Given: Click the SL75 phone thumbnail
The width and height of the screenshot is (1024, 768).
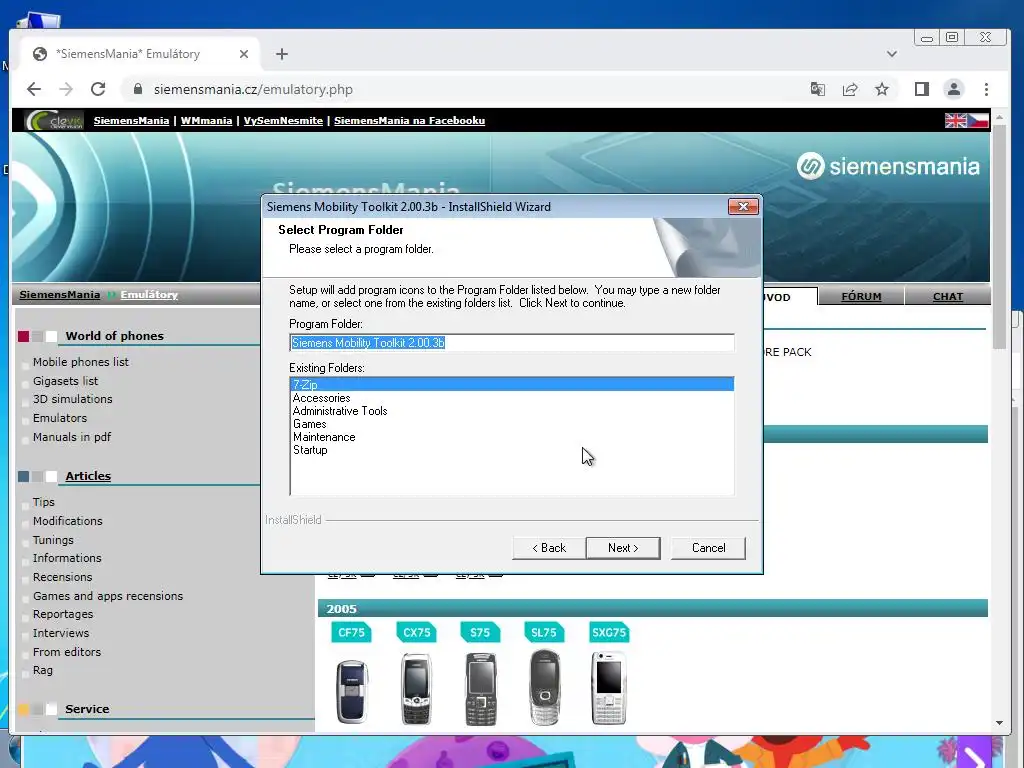Looking at the screenshot, I should tap(545, 688).
